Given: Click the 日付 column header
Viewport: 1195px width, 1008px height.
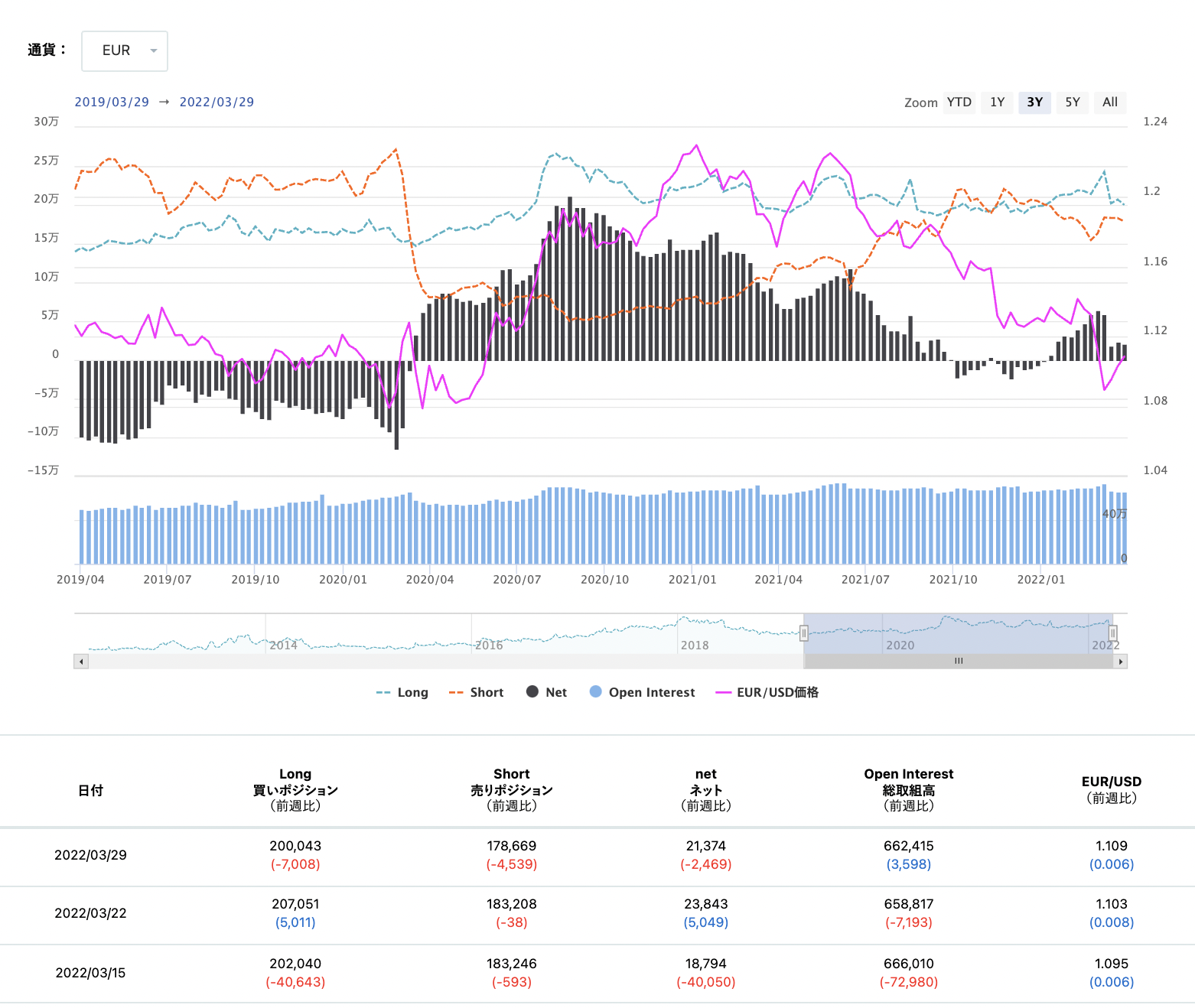Looking at the screenshot, I should click(90, 791).
